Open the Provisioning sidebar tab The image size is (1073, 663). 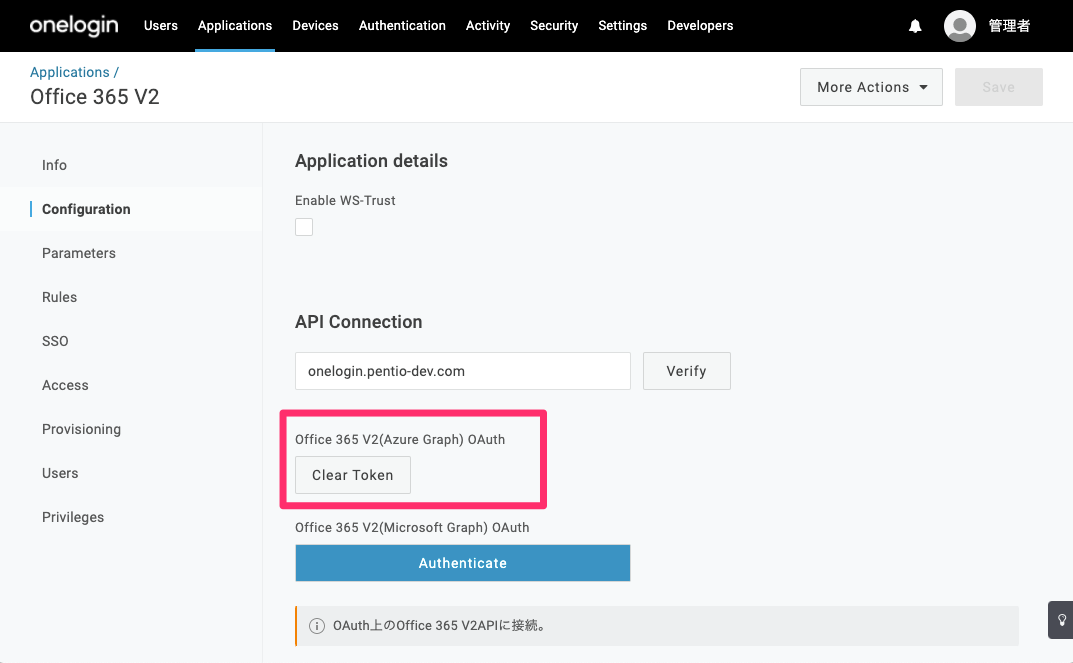81,429
